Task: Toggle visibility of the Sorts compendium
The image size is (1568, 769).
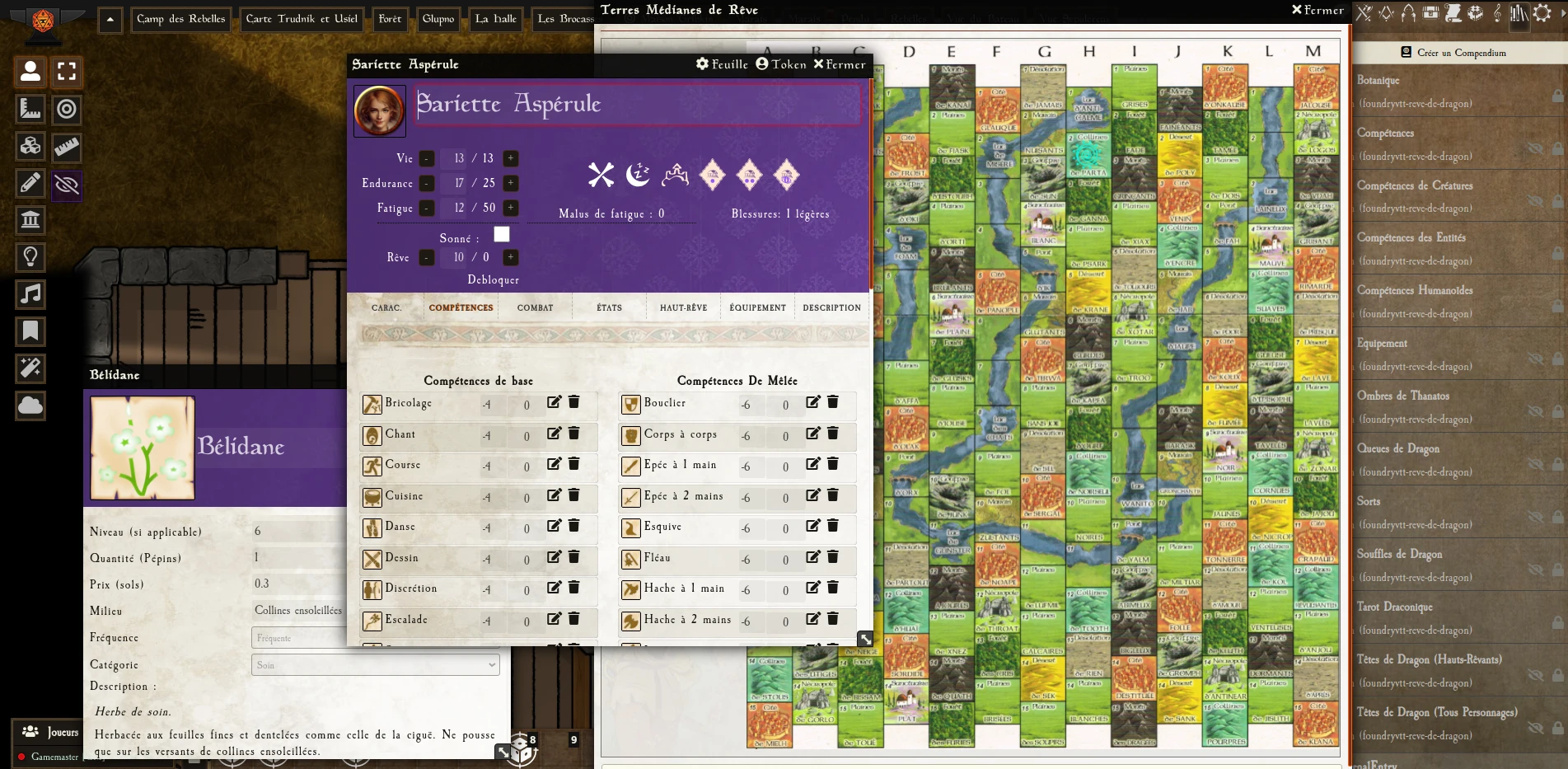Action: point(1535,517)
